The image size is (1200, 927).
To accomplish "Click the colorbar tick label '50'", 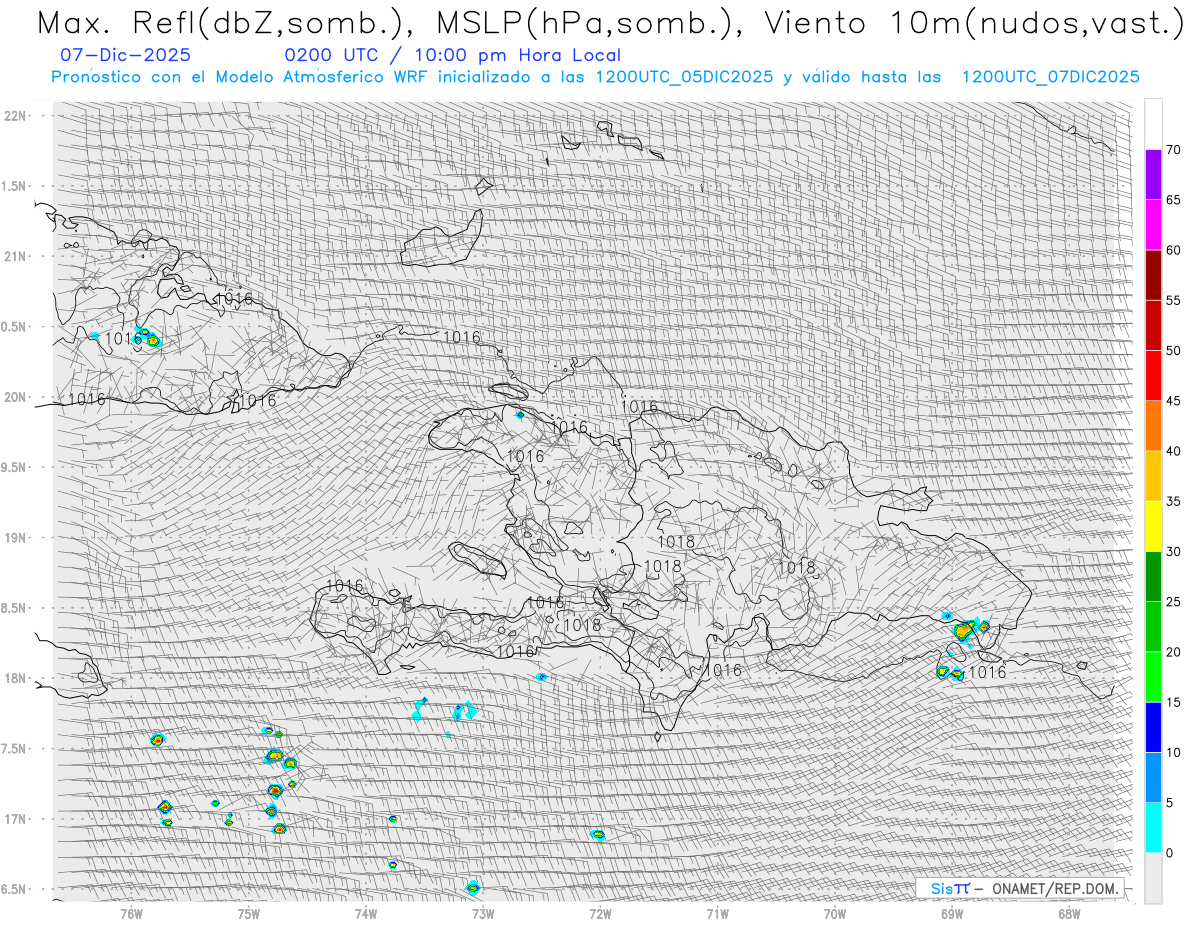I will tap(1173, 351).
